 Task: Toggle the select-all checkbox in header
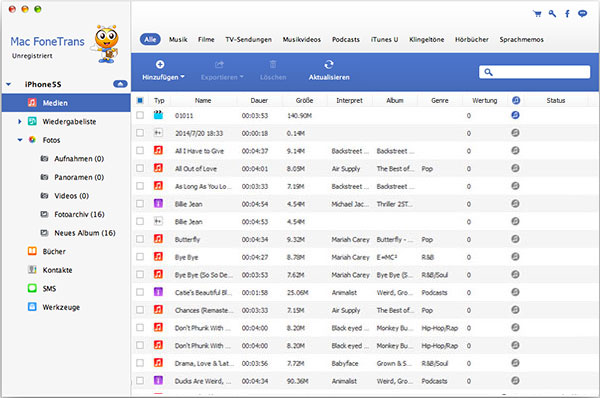[140, 100]
